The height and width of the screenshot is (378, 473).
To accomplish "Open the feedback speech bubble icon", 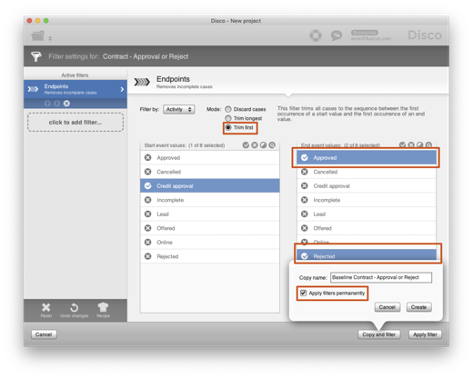I will (x=336, y=35).
